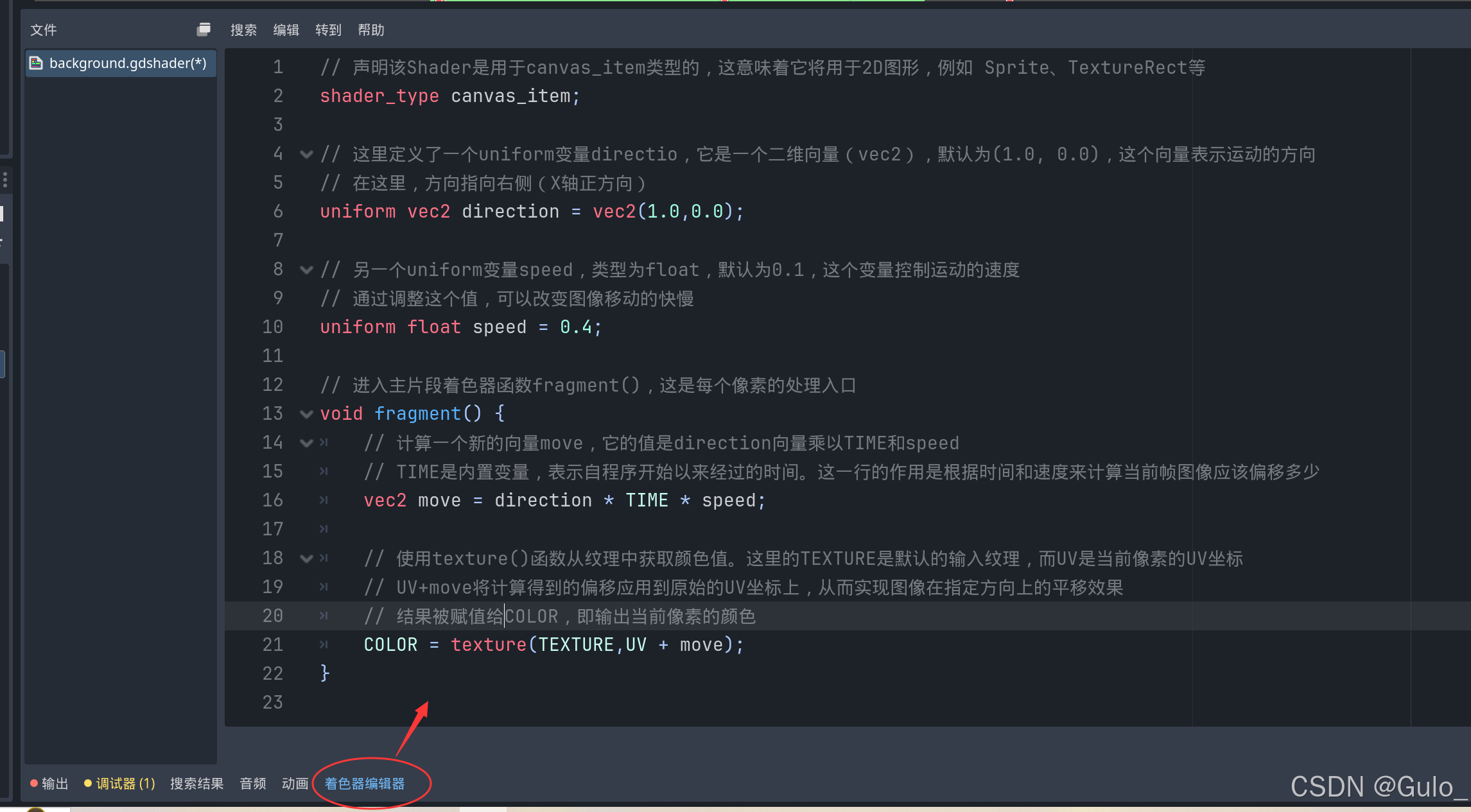Open the 音频 bottom panel
The image size is (1471, 812).
point(252,783)
